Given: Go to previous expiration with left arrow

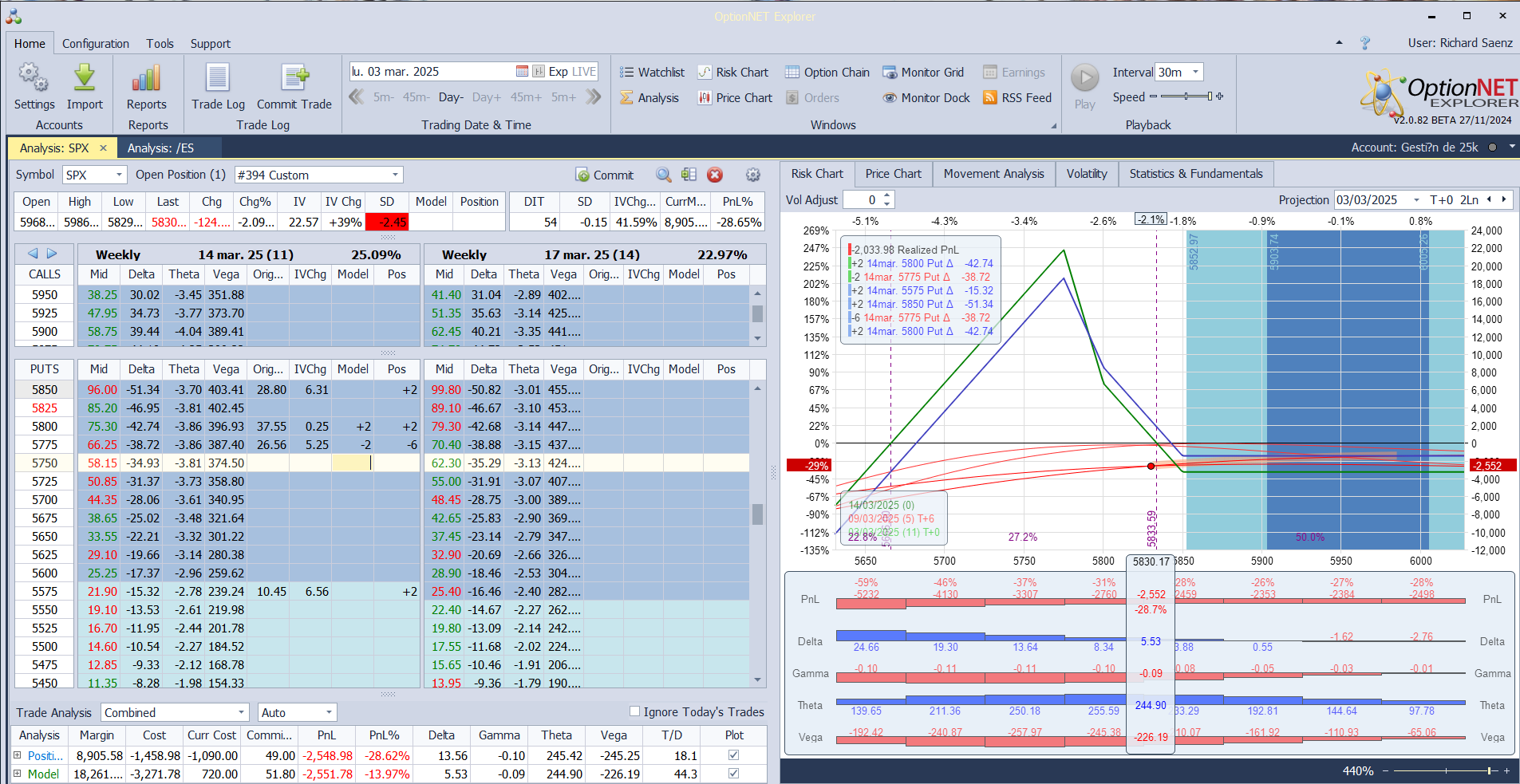Looking at the screenshot, I should point(33,254).
